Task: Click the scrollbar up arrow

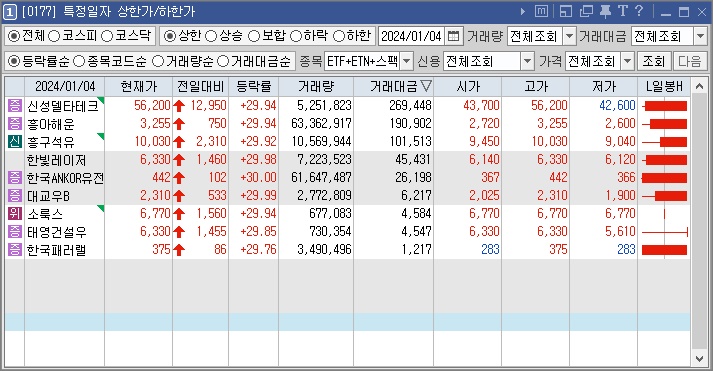Action: (x=699, y=86)
